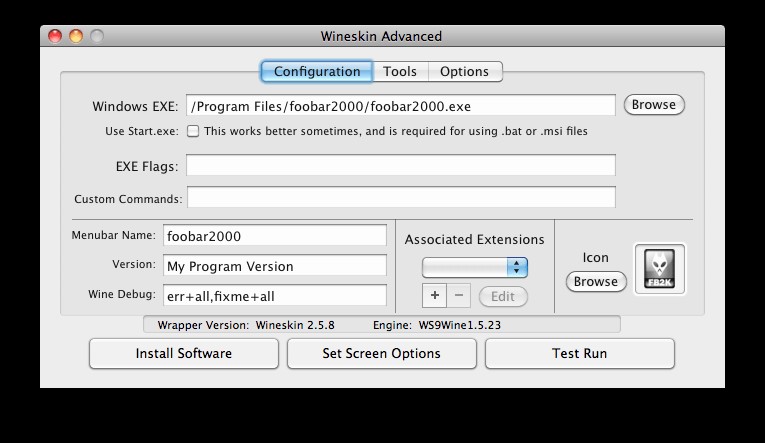Start a Test Run
The width and height of the screenshot is (765, 443).
pos(580,353)
